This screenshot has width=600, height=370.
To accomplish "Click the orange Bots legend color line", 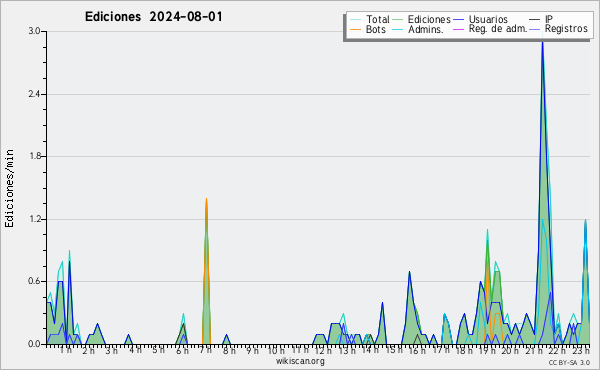I will [355, 29].
